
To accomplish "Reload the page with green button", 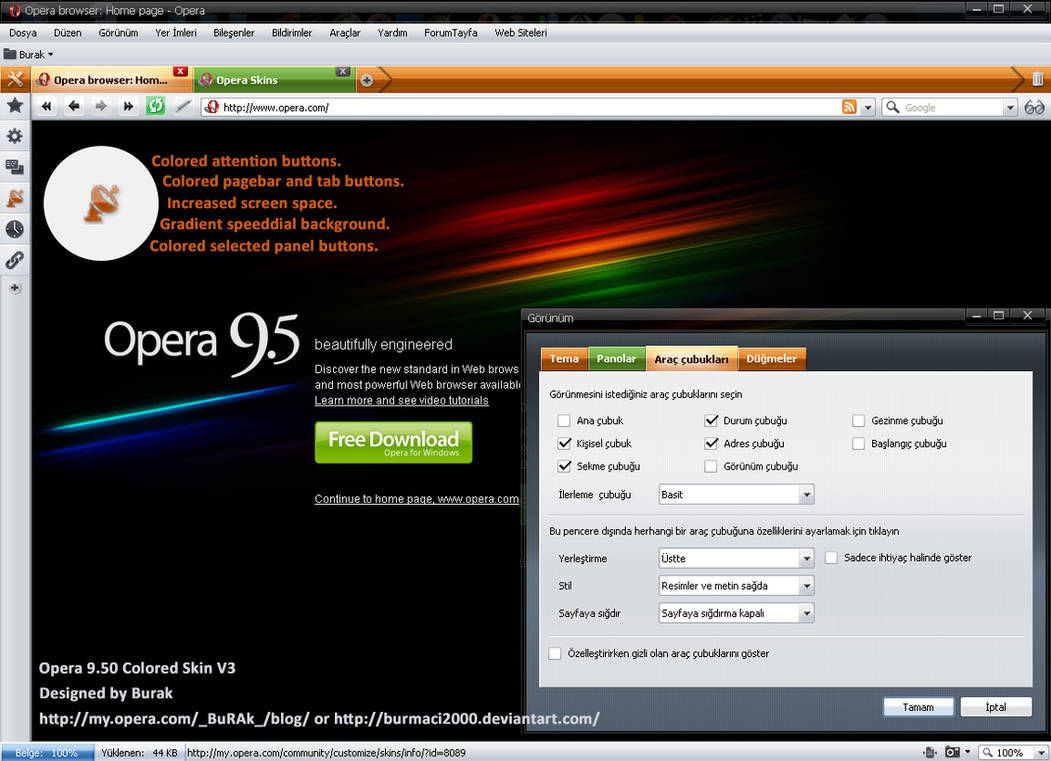I will click(x=156, y=106).
